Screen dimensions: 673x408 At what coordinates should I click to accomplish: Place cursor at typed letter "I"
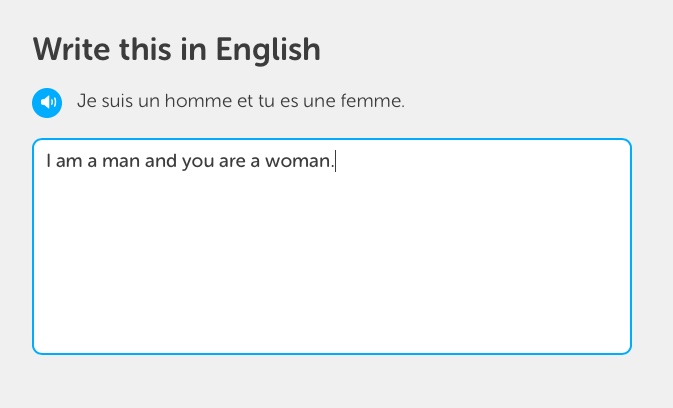click(x=49, y=161)
